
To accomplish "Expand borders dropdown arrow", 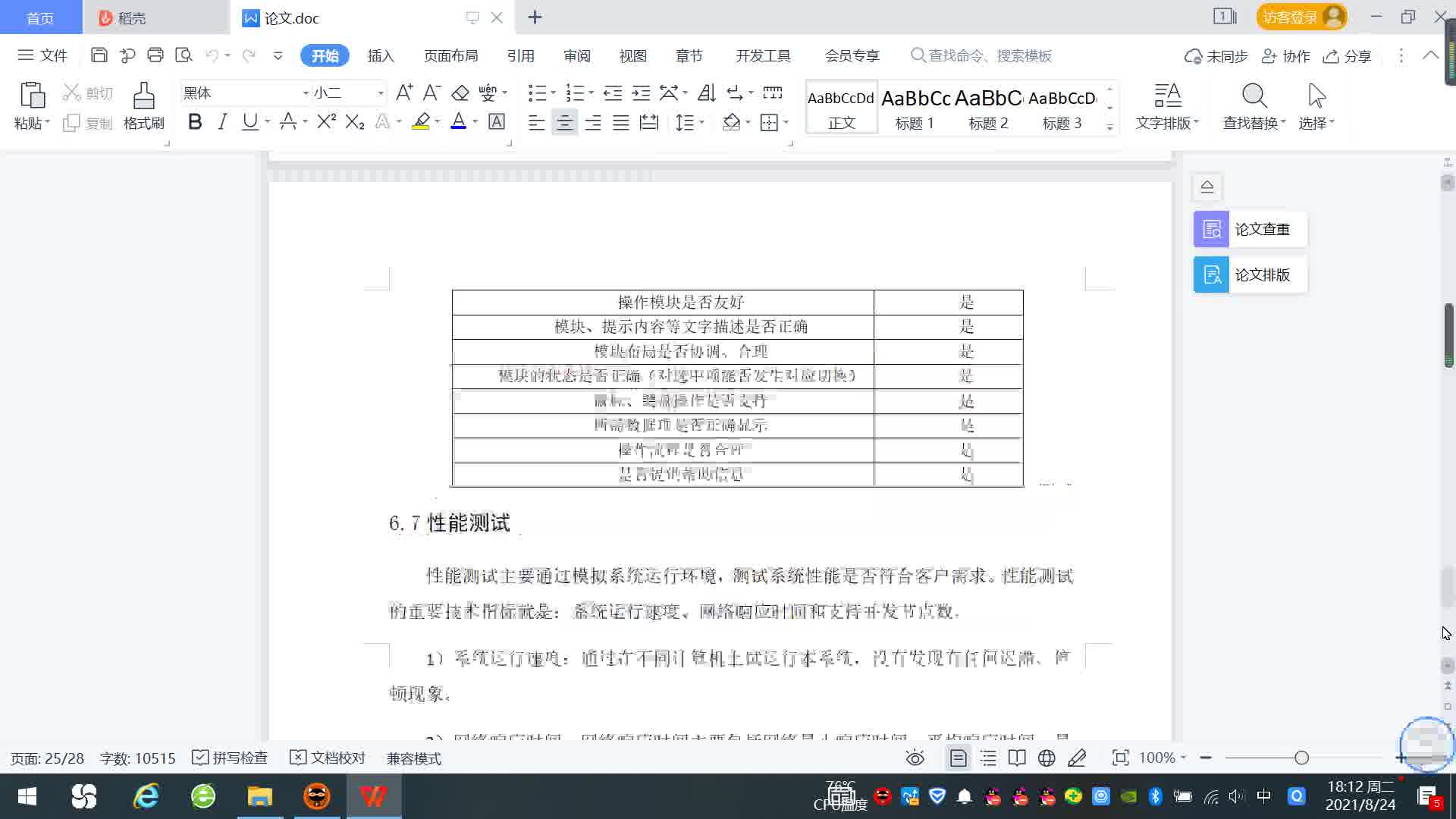I will point(786,122).
